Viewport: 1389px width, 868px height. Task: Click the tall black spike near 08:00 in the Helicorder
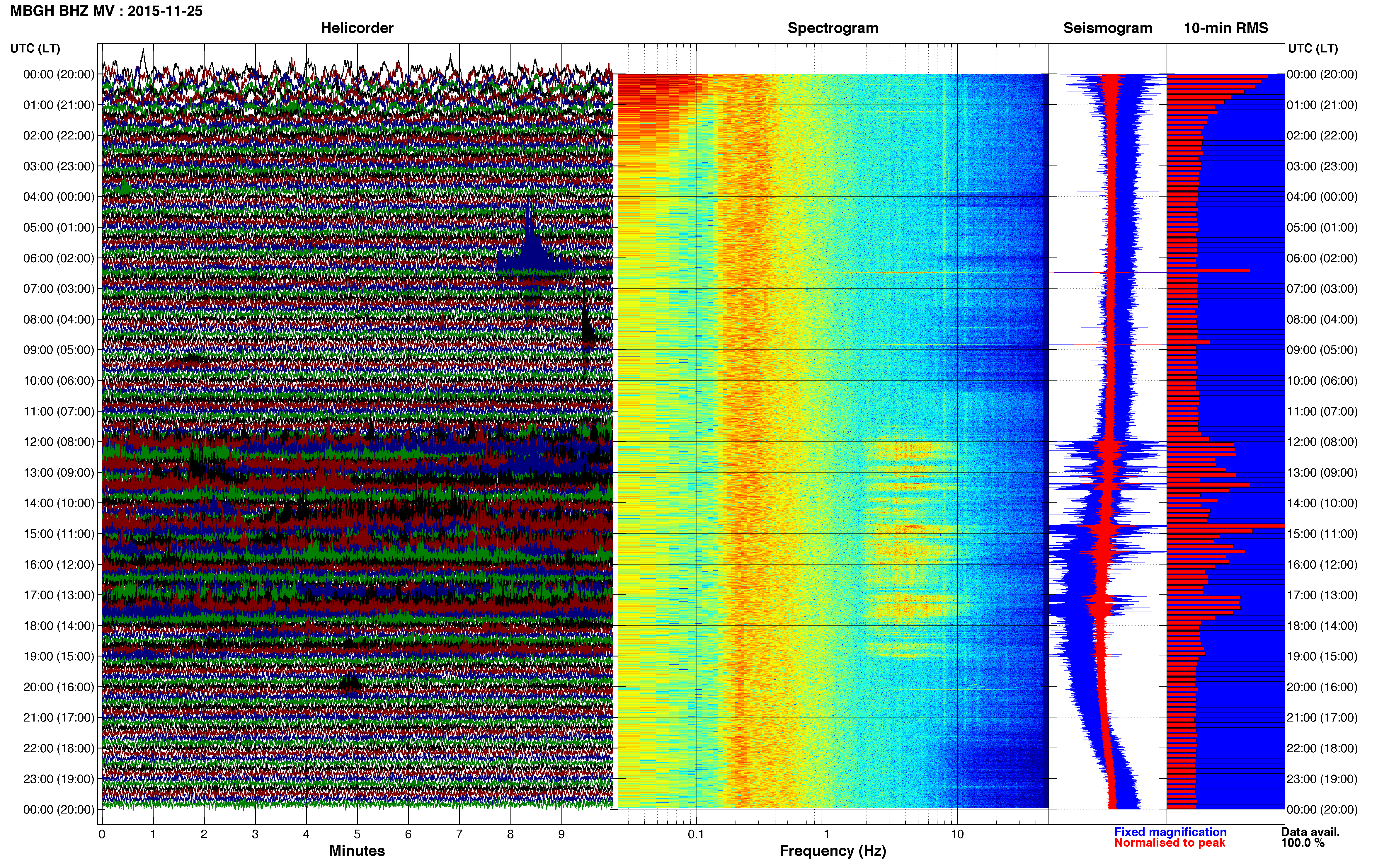coord(586,324)
